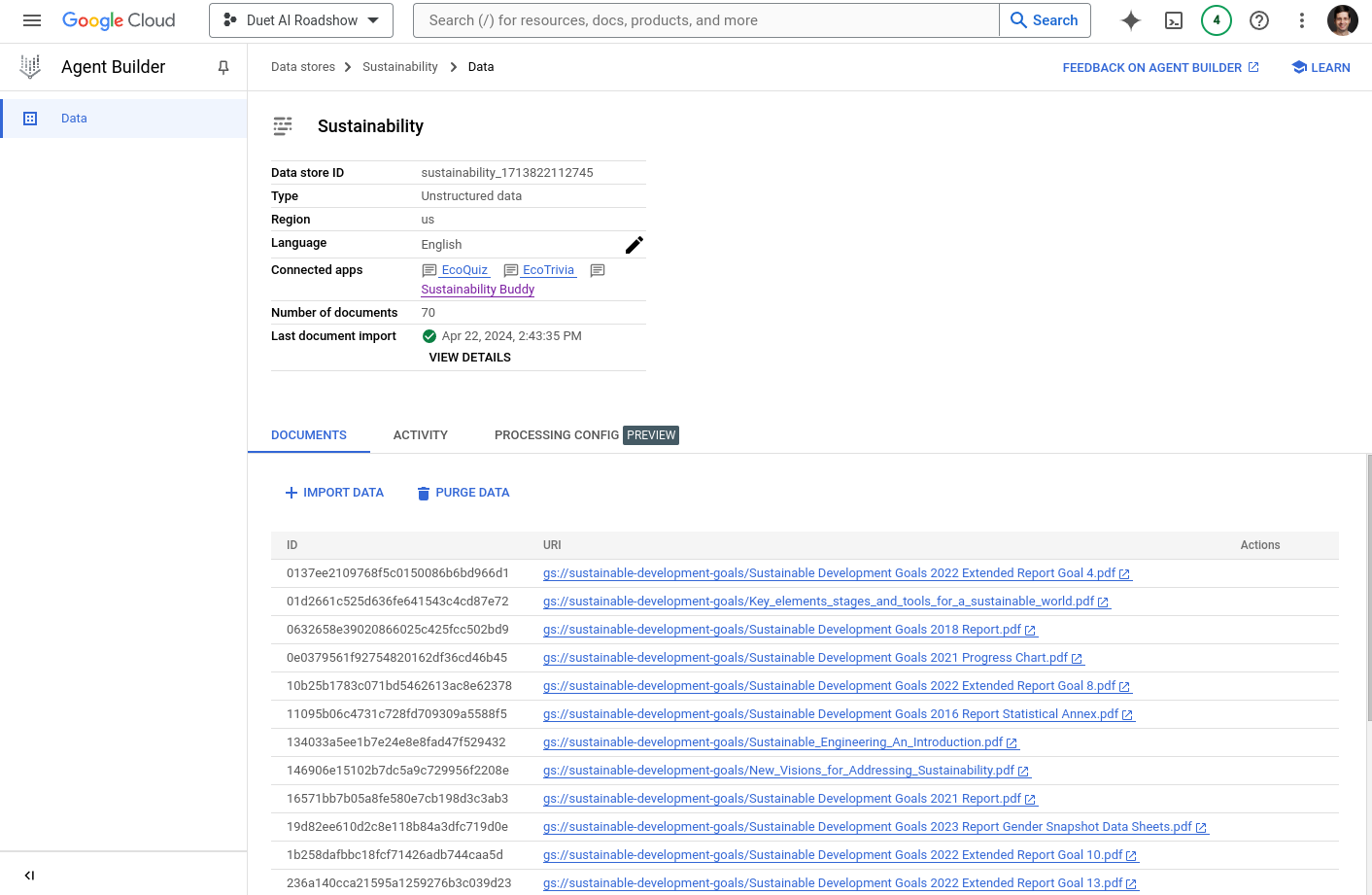Screen dimensions: 1372x895
Task: Click external link icon for Progress Chart.pdf
Action: (x=1077, y=659)
